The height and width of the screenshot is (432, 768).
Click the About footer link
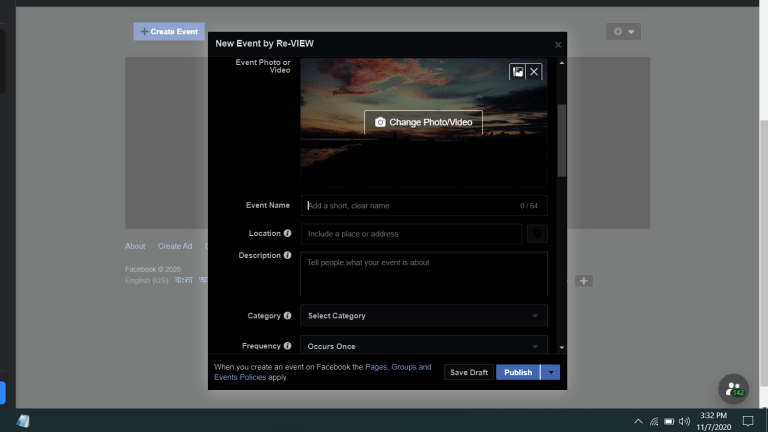point(135,246)
